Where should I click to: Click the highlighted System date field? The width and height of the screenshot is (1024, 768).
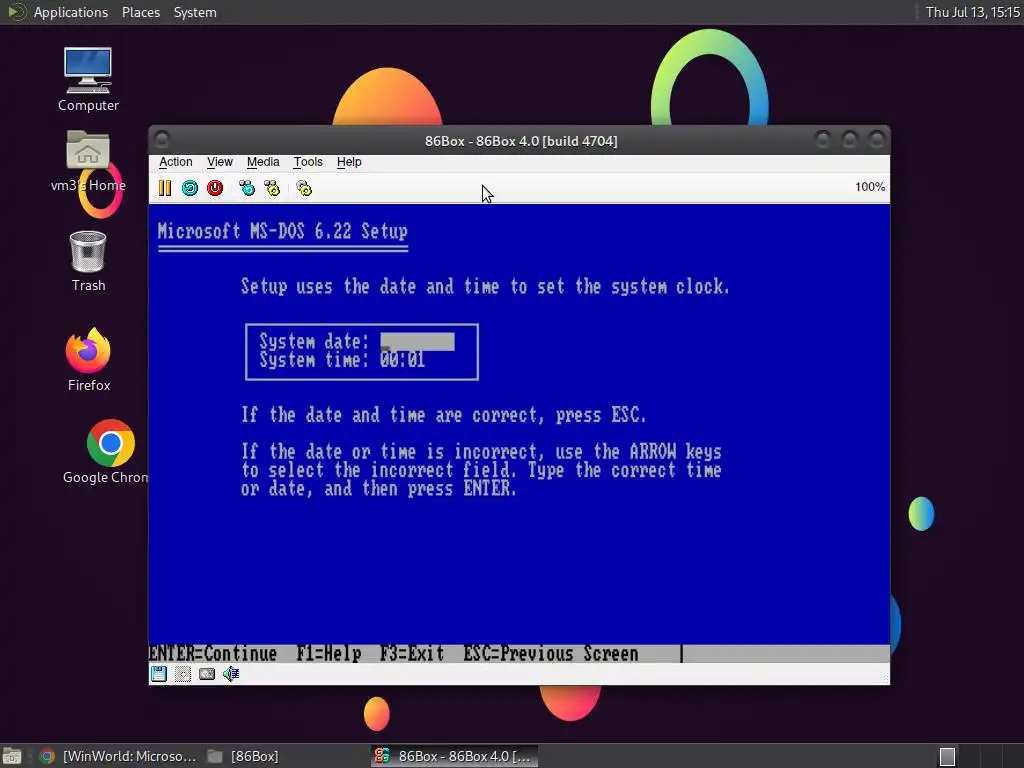(417, 342)
